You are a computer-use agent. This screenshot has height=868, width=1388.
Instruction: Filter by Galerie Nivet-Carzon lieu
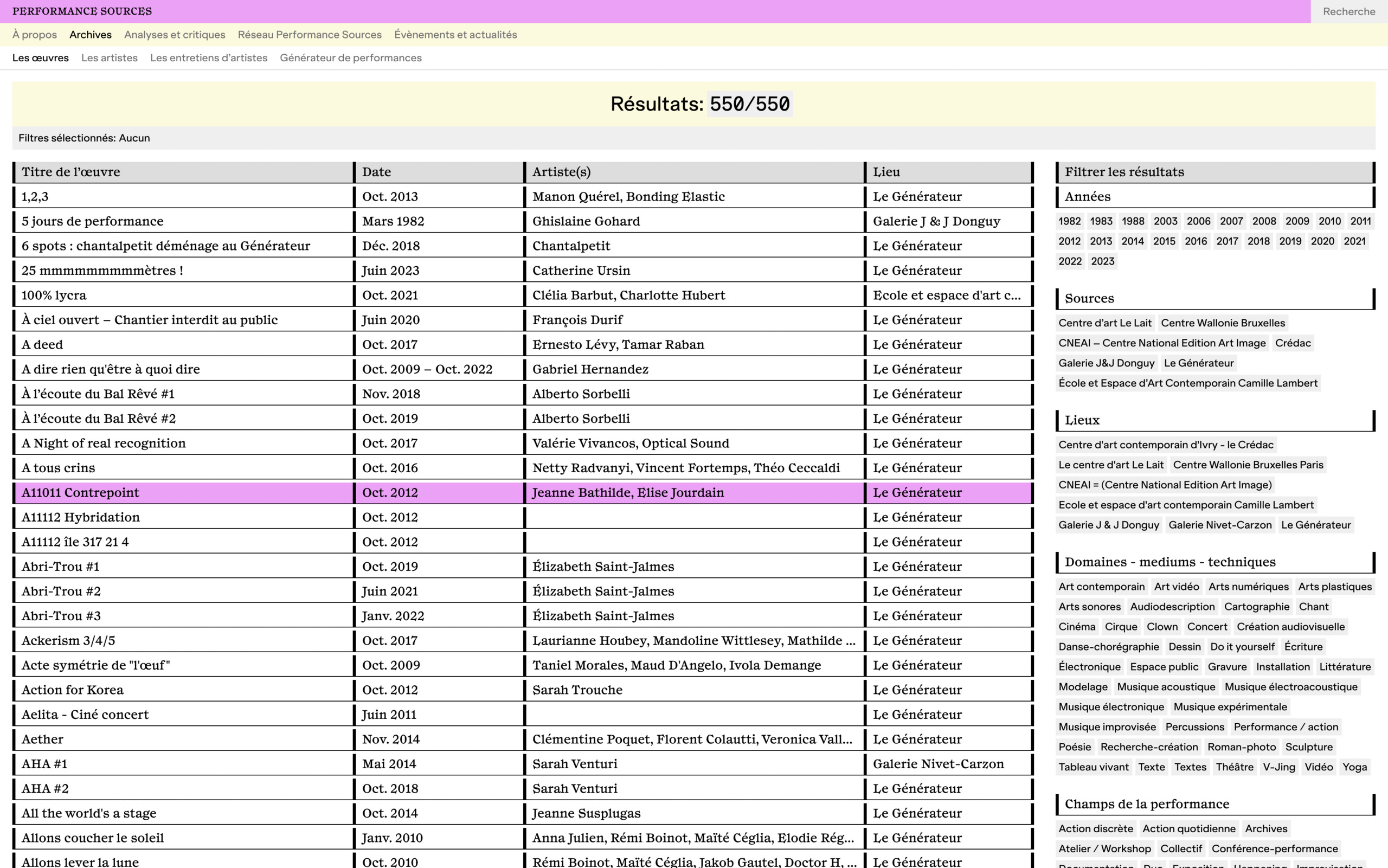pos(1219,525)
